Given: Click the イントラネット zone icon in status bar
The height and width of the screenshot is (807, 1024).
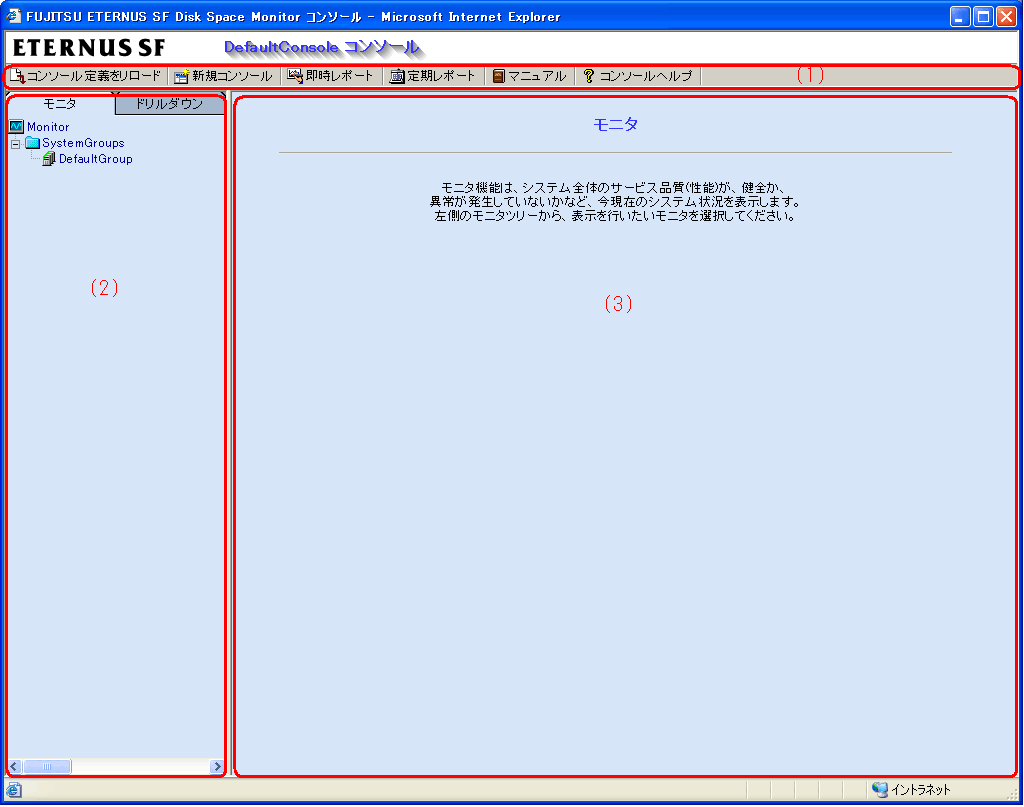Looking at the screenshot, I should pyautogui.click(x=880, y=790).
